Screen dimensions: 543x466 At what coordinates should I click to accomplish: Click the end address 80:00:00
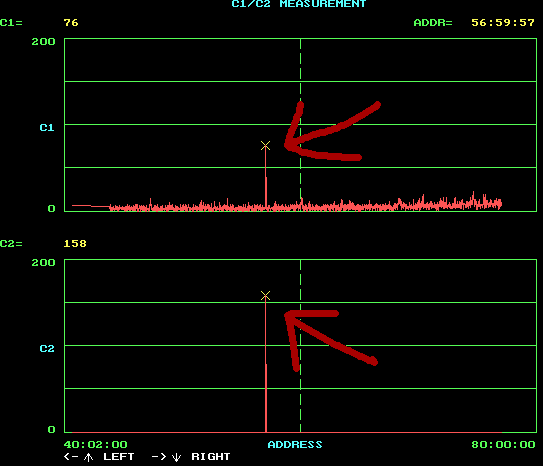coord(503,445)
